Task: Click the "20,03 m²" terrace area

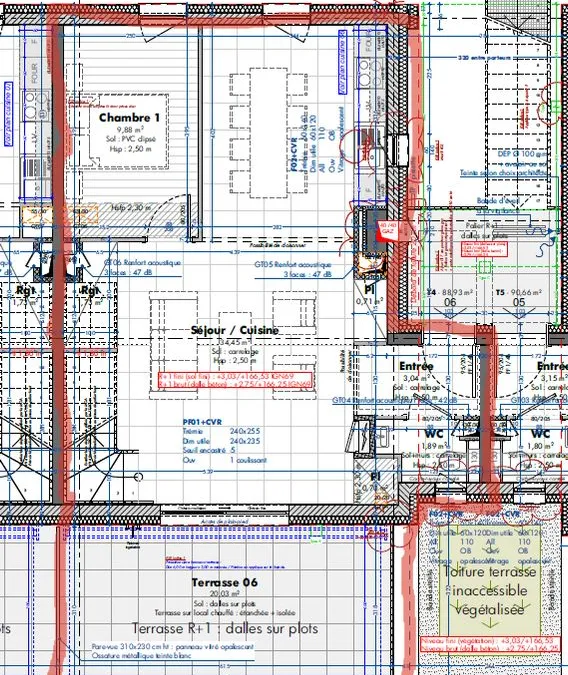Action: 225,594
